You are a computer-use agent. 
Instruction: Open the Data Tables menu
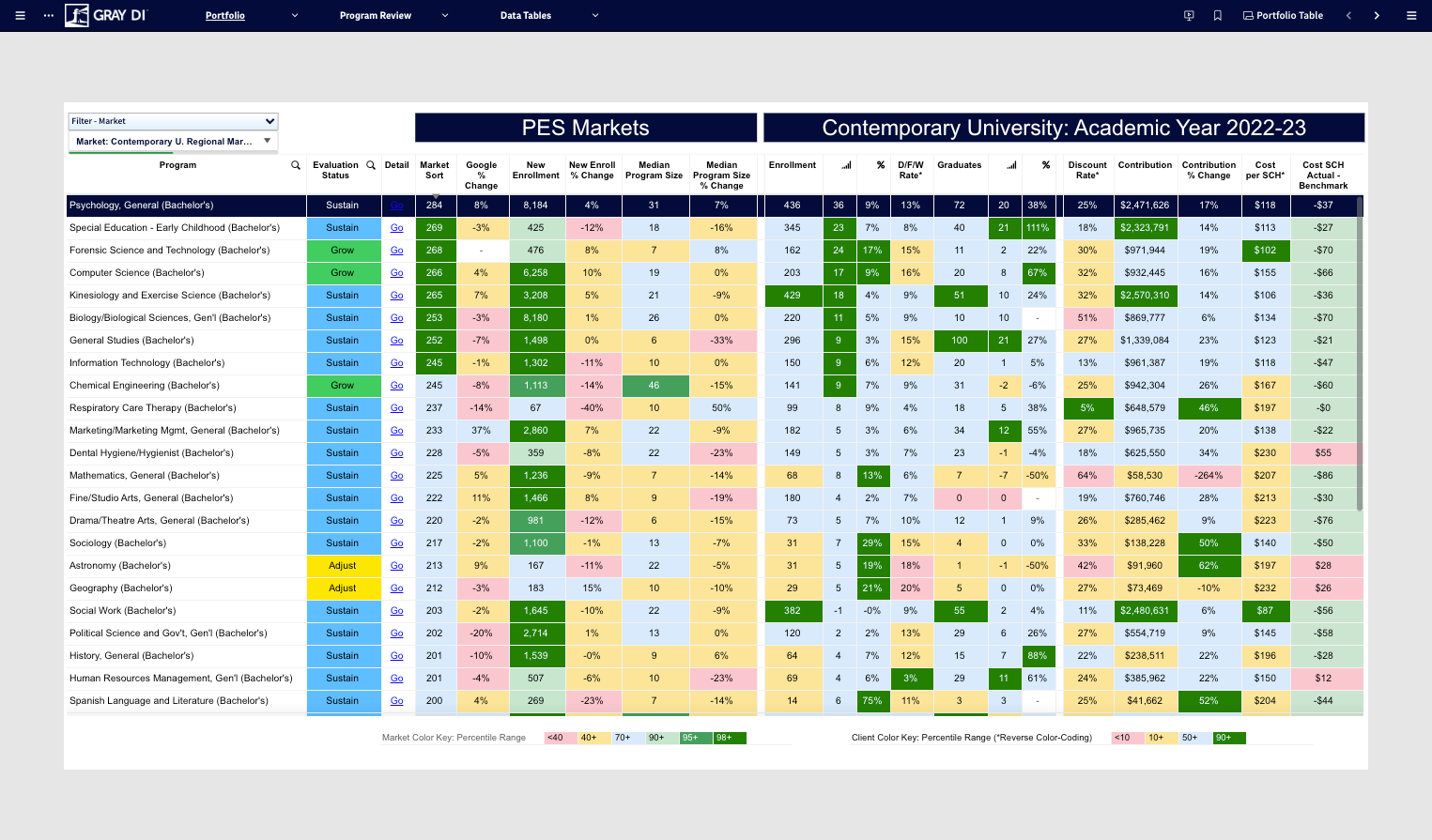coord(526,16)
